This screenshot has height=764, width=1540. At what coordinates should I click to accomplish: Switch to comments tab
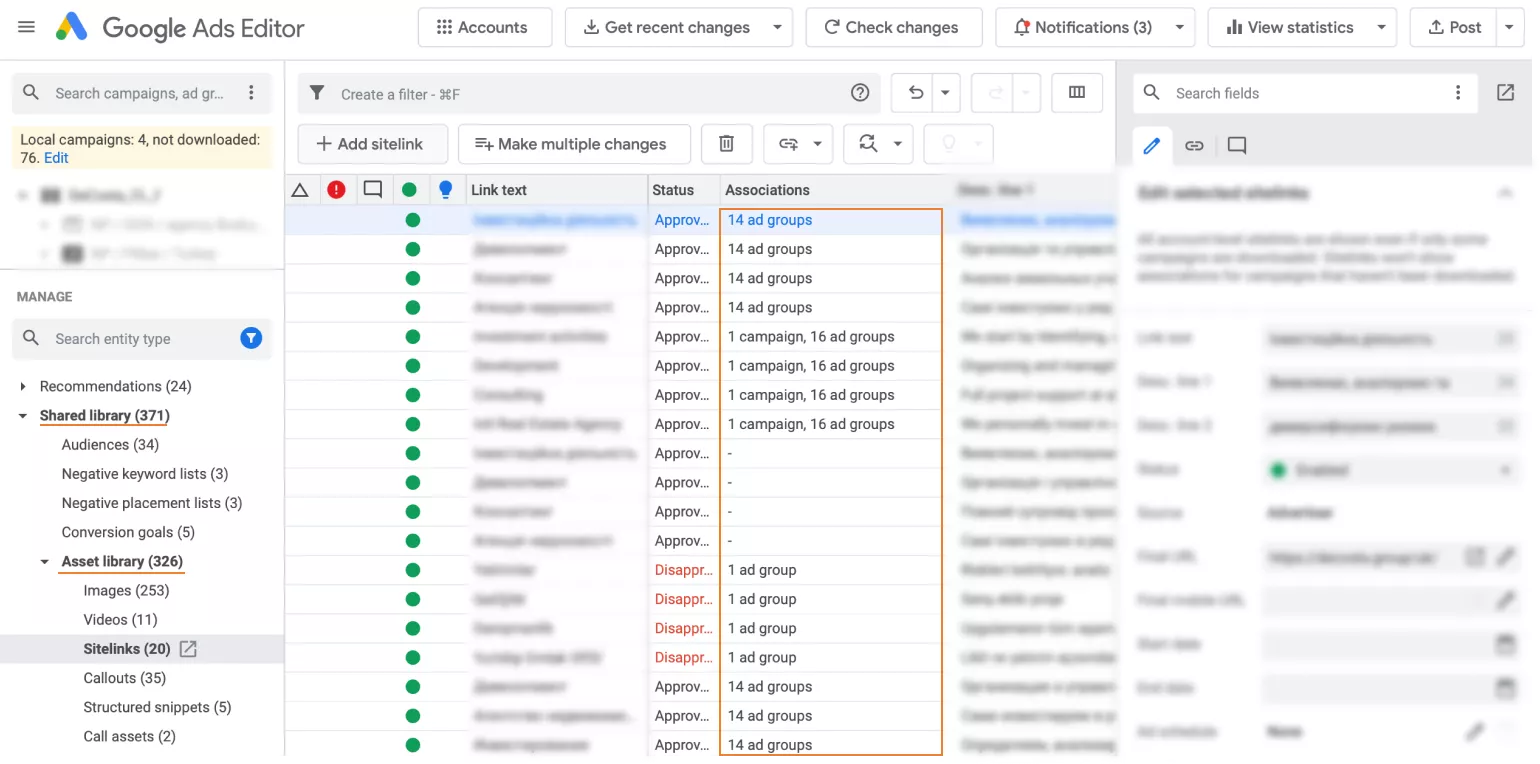point(1237,146)
